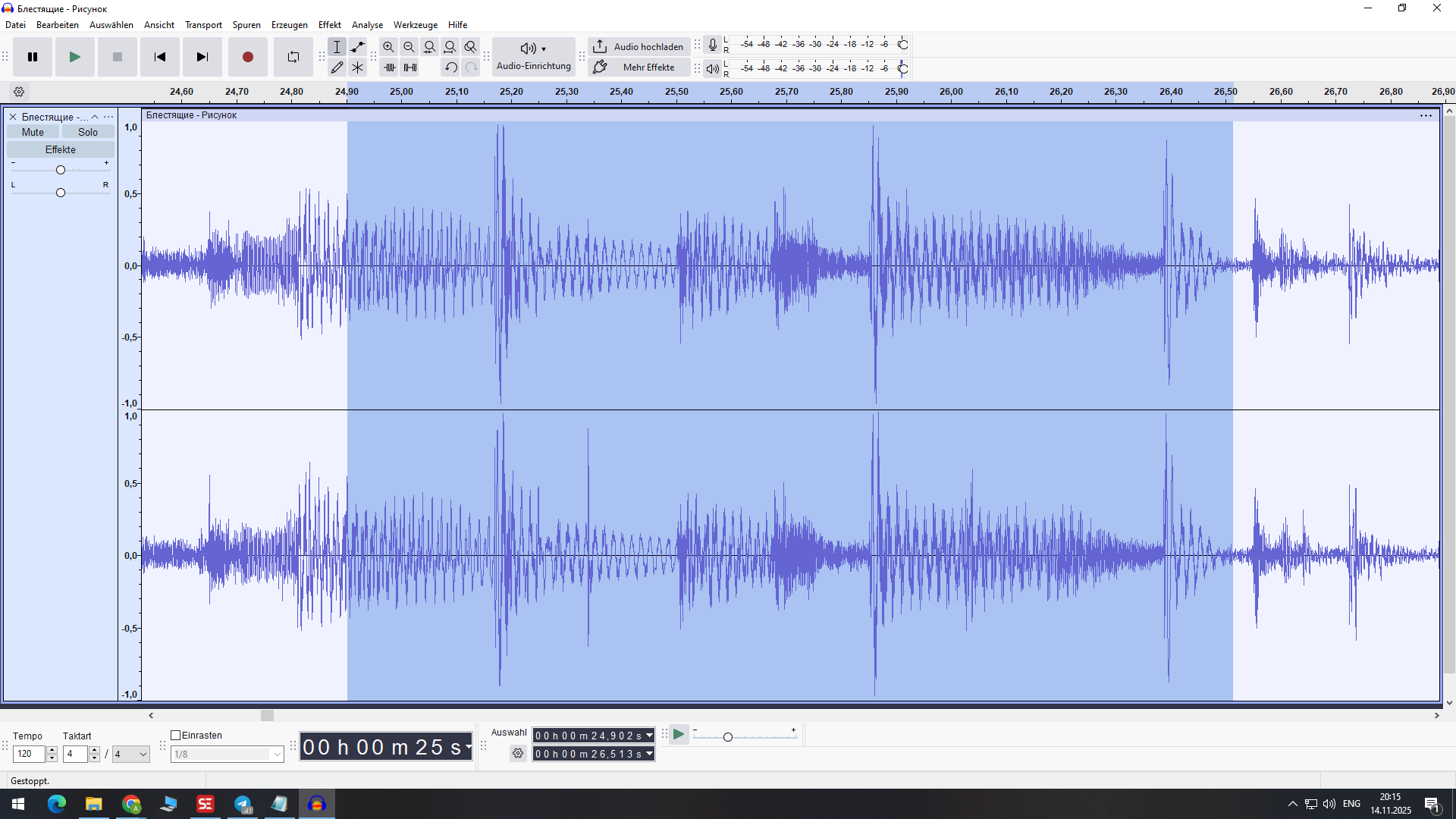Open the clip's three-dot options menu
The image size is (1456, 819).
pyautogui.click(x=1426, y=116)
